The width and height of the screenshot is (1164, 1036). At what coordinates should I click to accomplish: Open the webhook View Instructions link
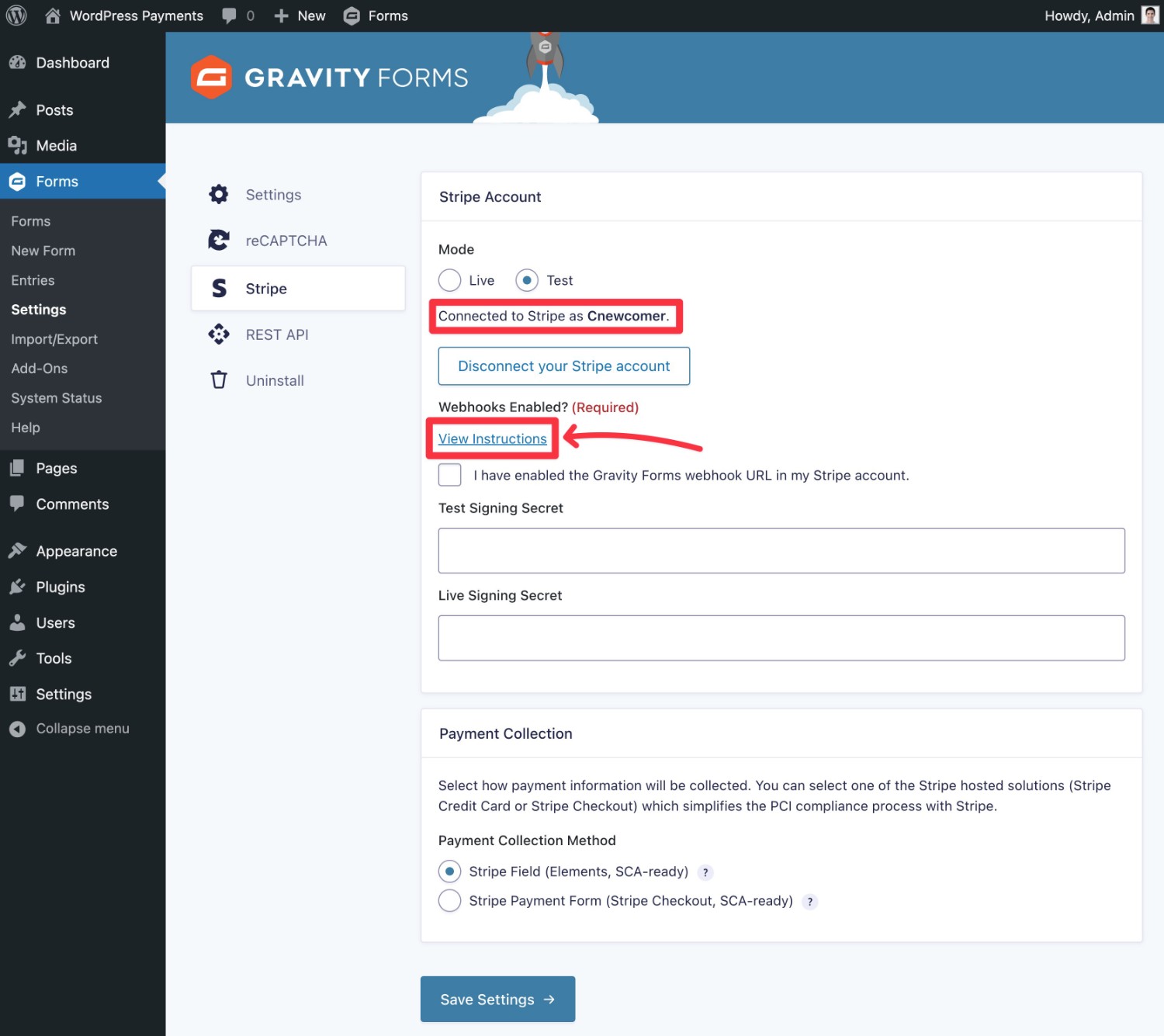tap(492, 438)
